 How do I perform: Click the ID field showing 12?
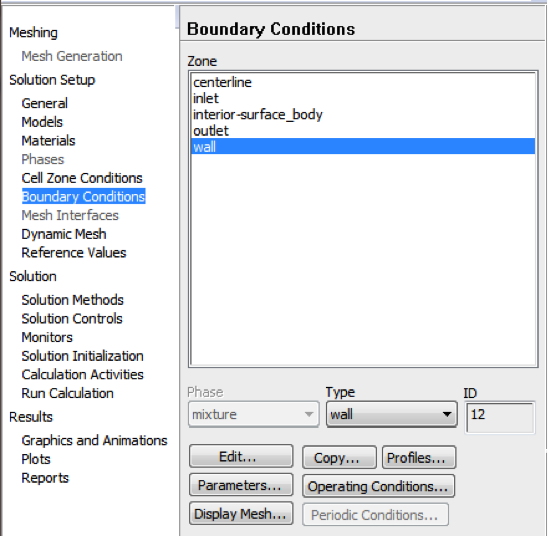pyautogui.click(x=500, y=417)
